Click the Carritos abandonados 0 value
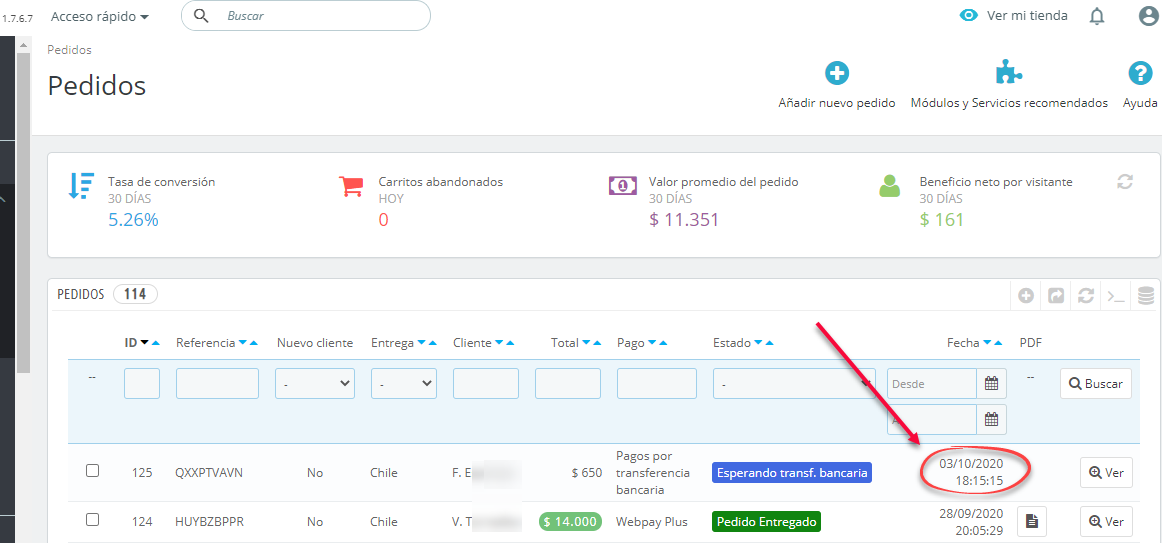 pos(383,219)
